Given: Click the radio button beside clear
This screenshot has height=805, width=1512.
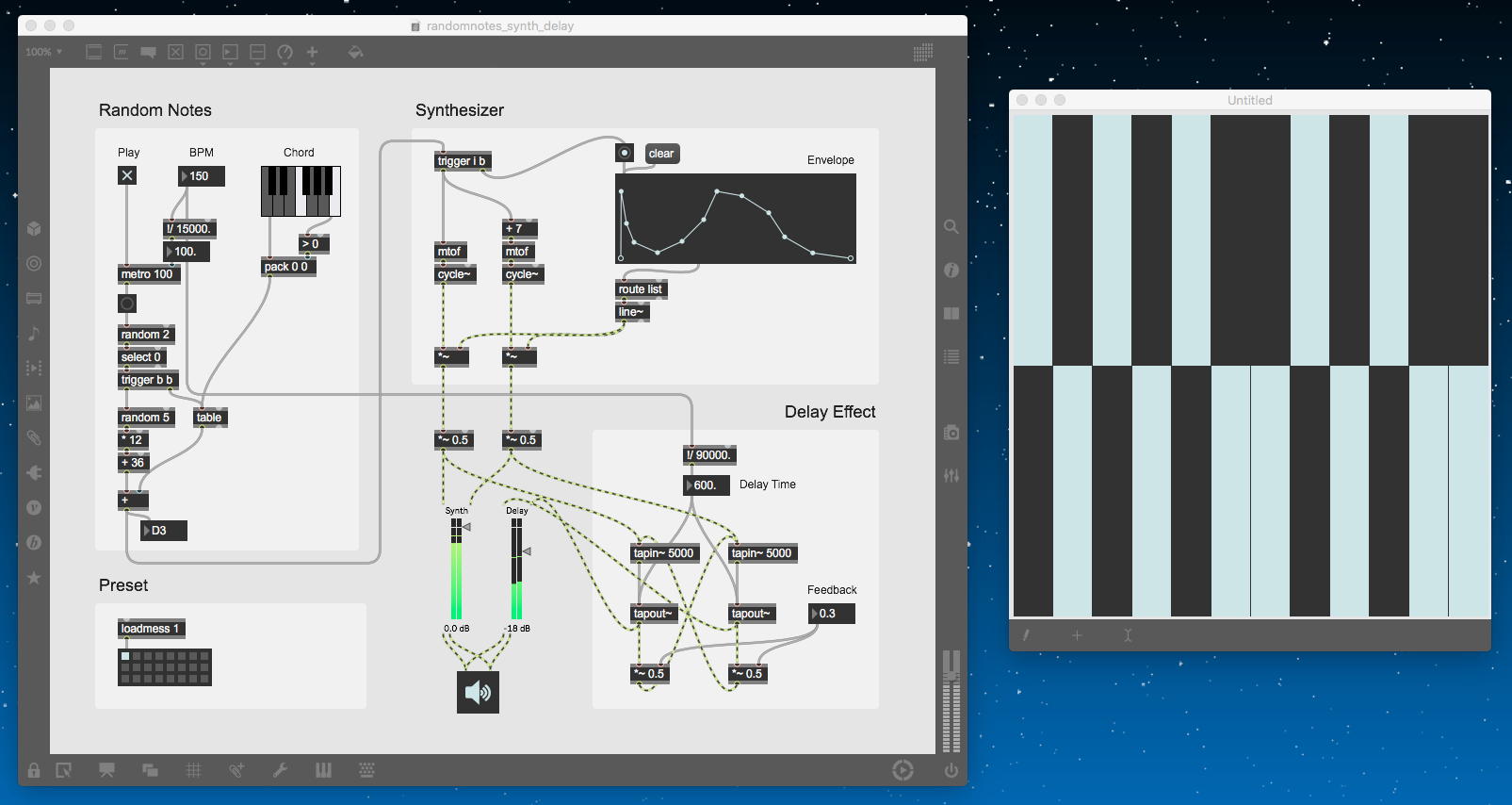Looking at the screenshot, I should tap(625, 153).
